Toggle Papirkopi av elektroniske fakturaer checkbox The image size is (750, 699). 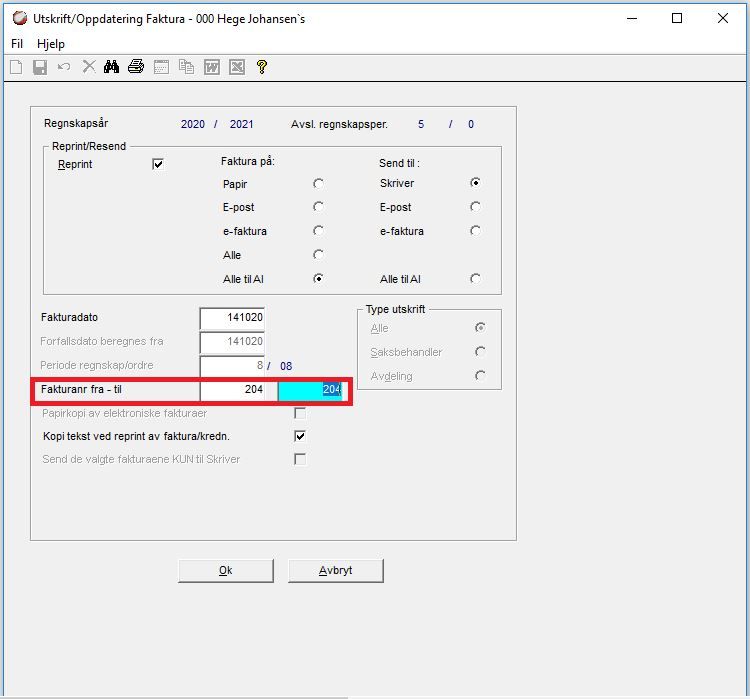coord(300,413)
